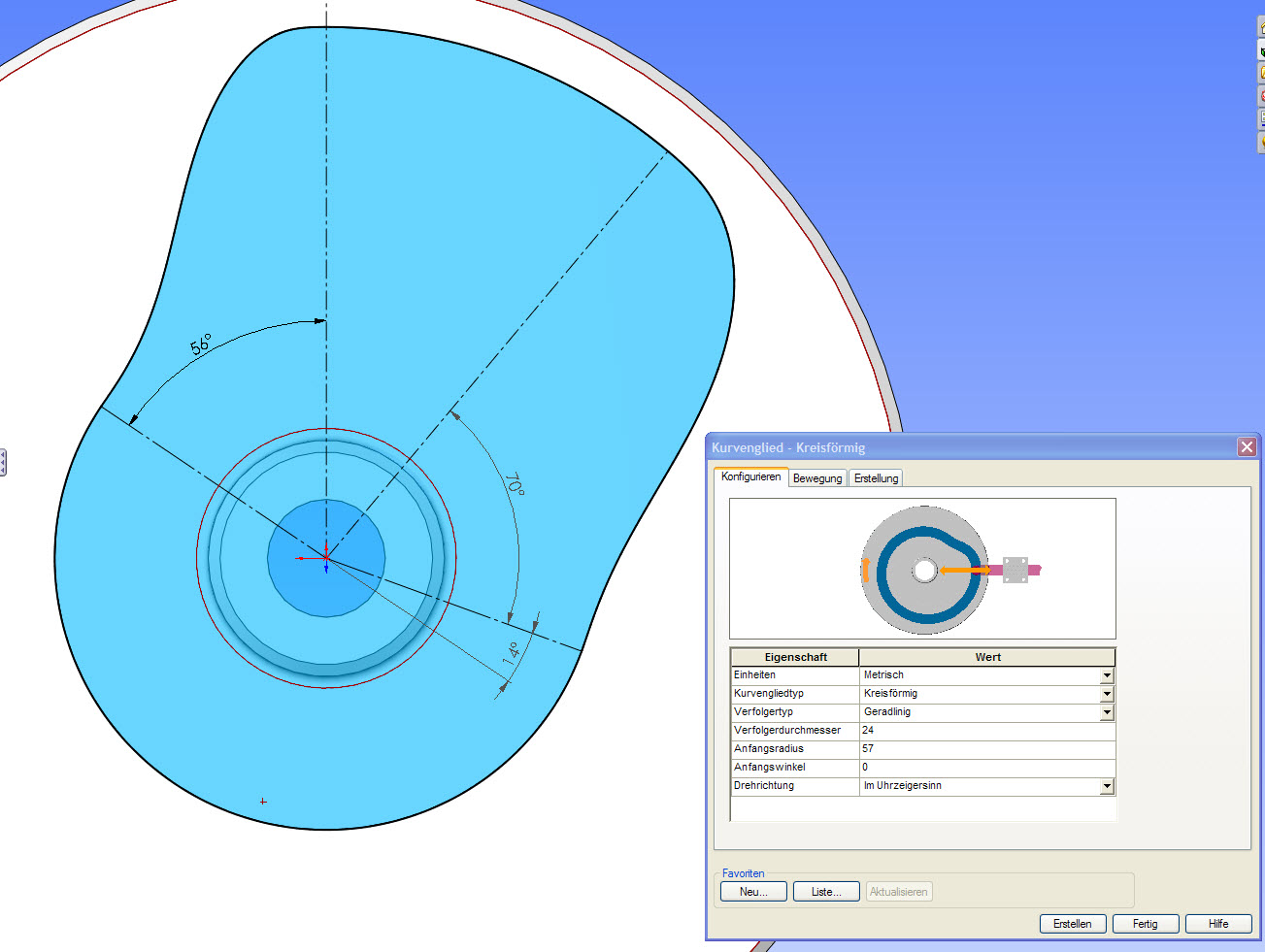
Task: Click the Favoriten group label
Action: pos(743,873)
